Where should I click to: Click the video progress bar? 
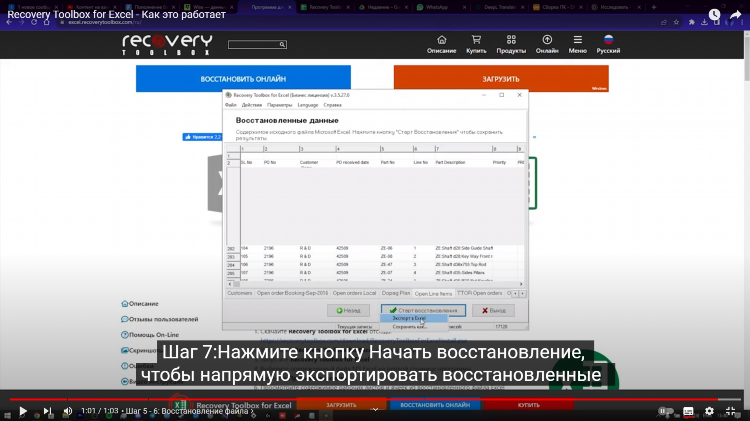coord(375,399)
